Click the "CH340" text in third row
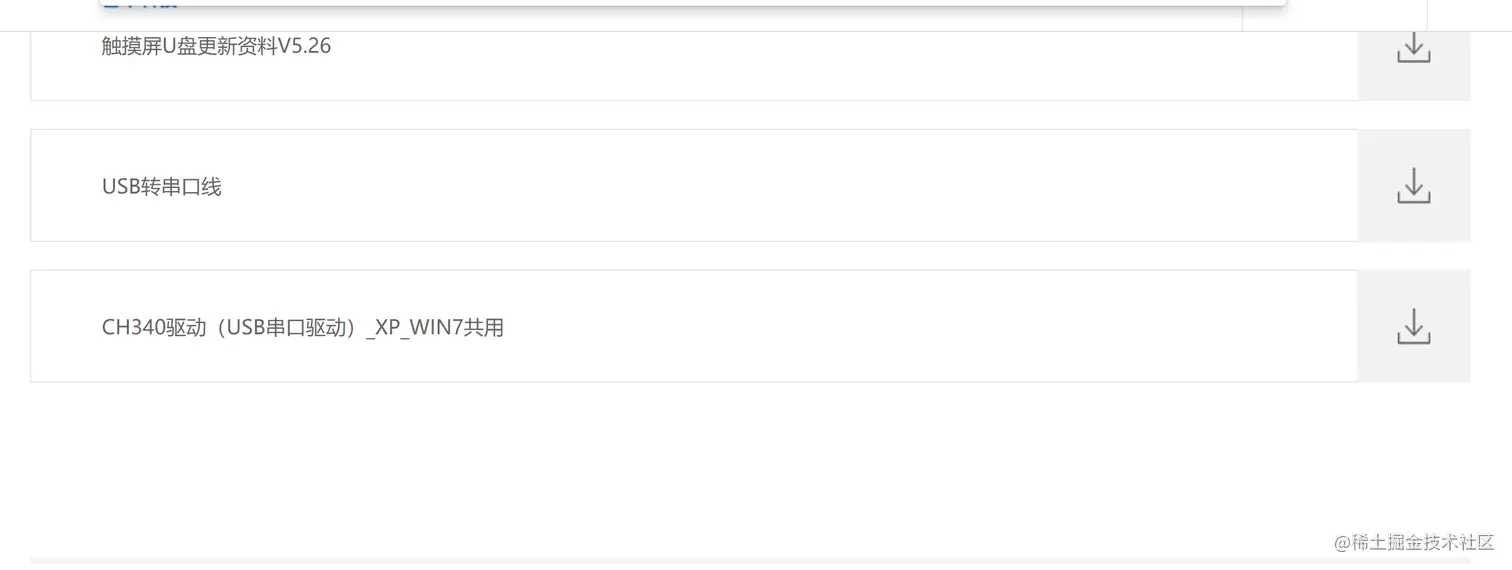1512x570 pixels. (x=129, y=328)
